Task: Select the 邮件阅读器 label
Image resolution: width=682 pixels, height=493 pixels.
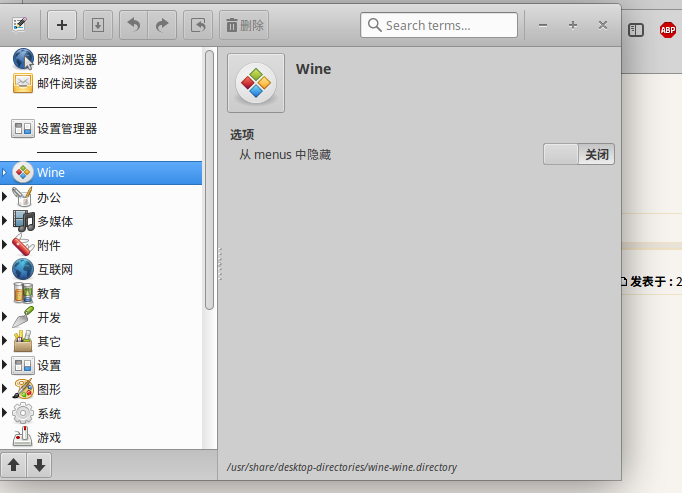Action: [67, 83]
